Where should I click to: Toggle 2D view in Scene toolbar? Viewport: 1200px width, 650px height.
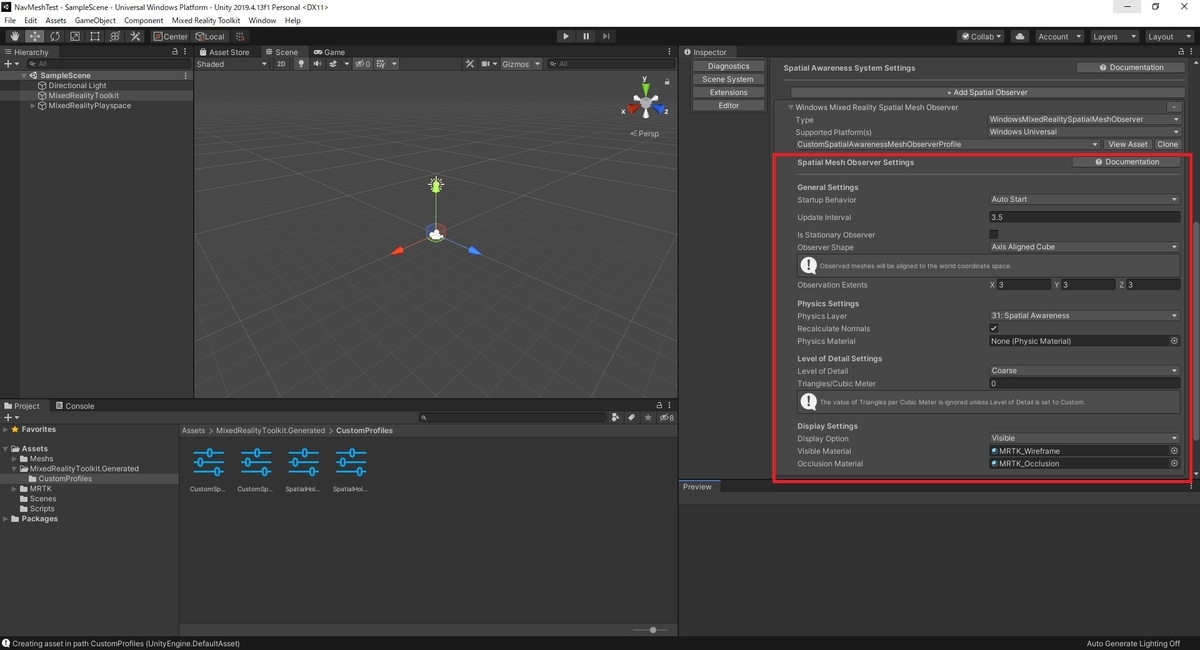pyautogui.click(x=281, y=64)
